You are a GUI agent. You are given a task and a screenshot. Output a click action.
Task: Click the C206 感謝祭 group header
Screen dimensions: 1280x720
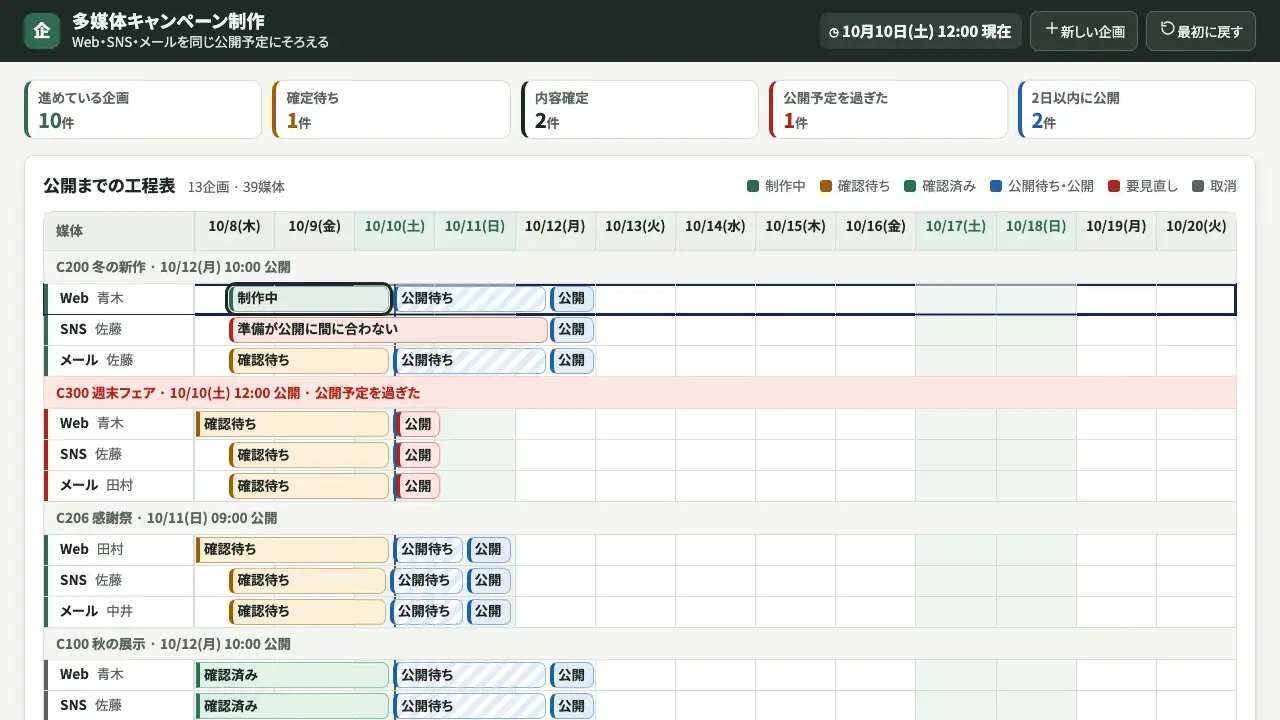coord(640,518)
